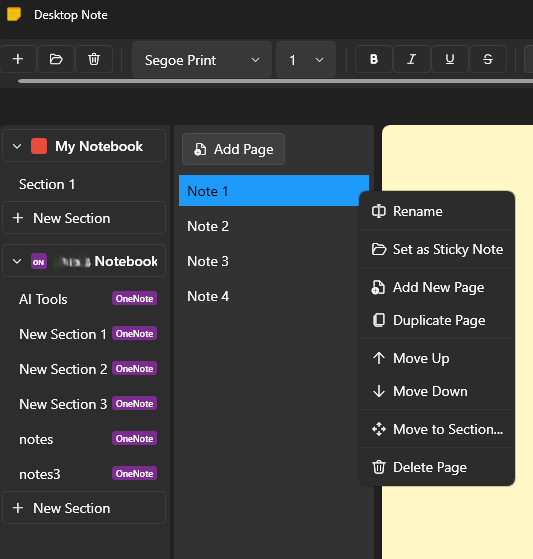Toggle italic formatting
This screenshot has height=559, width=533.
pyautogui.click(x=412, y=59)
